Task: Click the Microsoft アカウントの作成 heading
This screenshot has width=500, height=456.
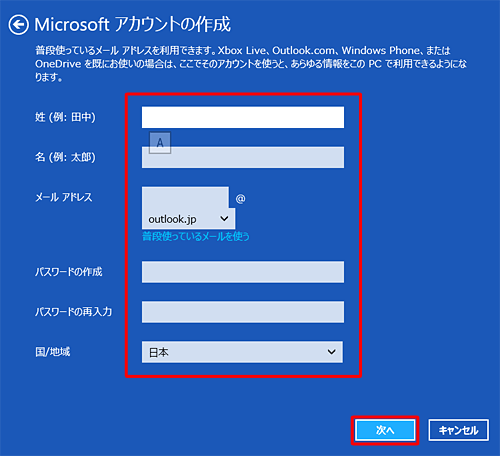Action: point(133,25)
